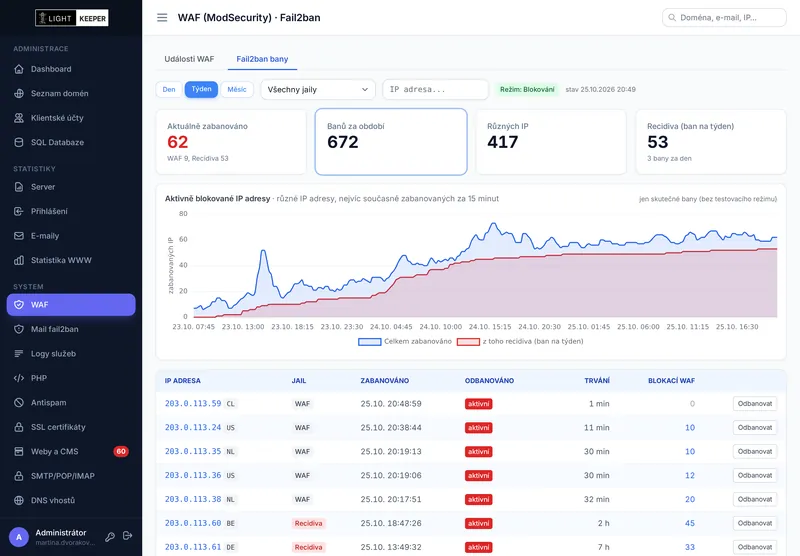Click the users icon beside Klientské účty
This screenshot has width=800, height=556.
pyautogui.click(x=19, y=118)
